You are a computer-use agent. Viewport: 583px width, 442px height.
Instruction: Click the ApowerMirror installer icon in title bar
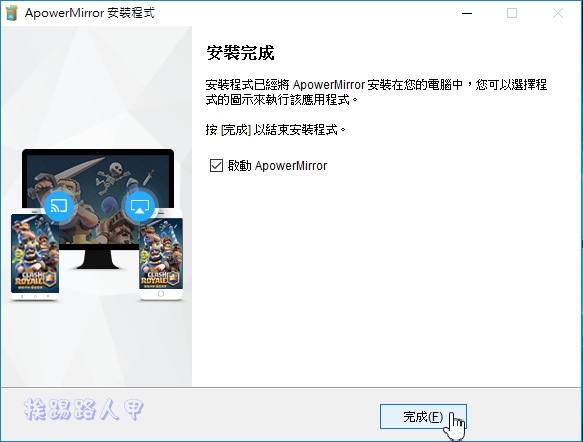click(x=12, y=13)
